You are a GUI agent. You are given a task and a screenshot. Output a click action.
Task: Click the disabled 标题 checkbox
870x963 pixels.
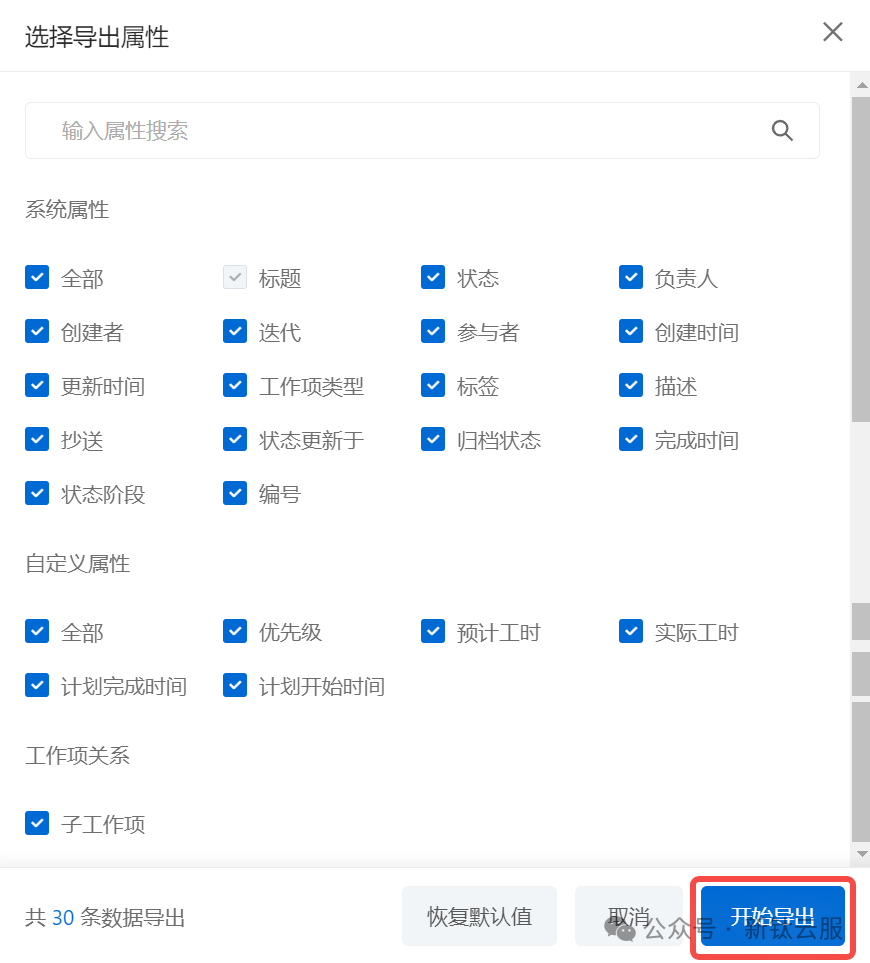tap(235, 278)
